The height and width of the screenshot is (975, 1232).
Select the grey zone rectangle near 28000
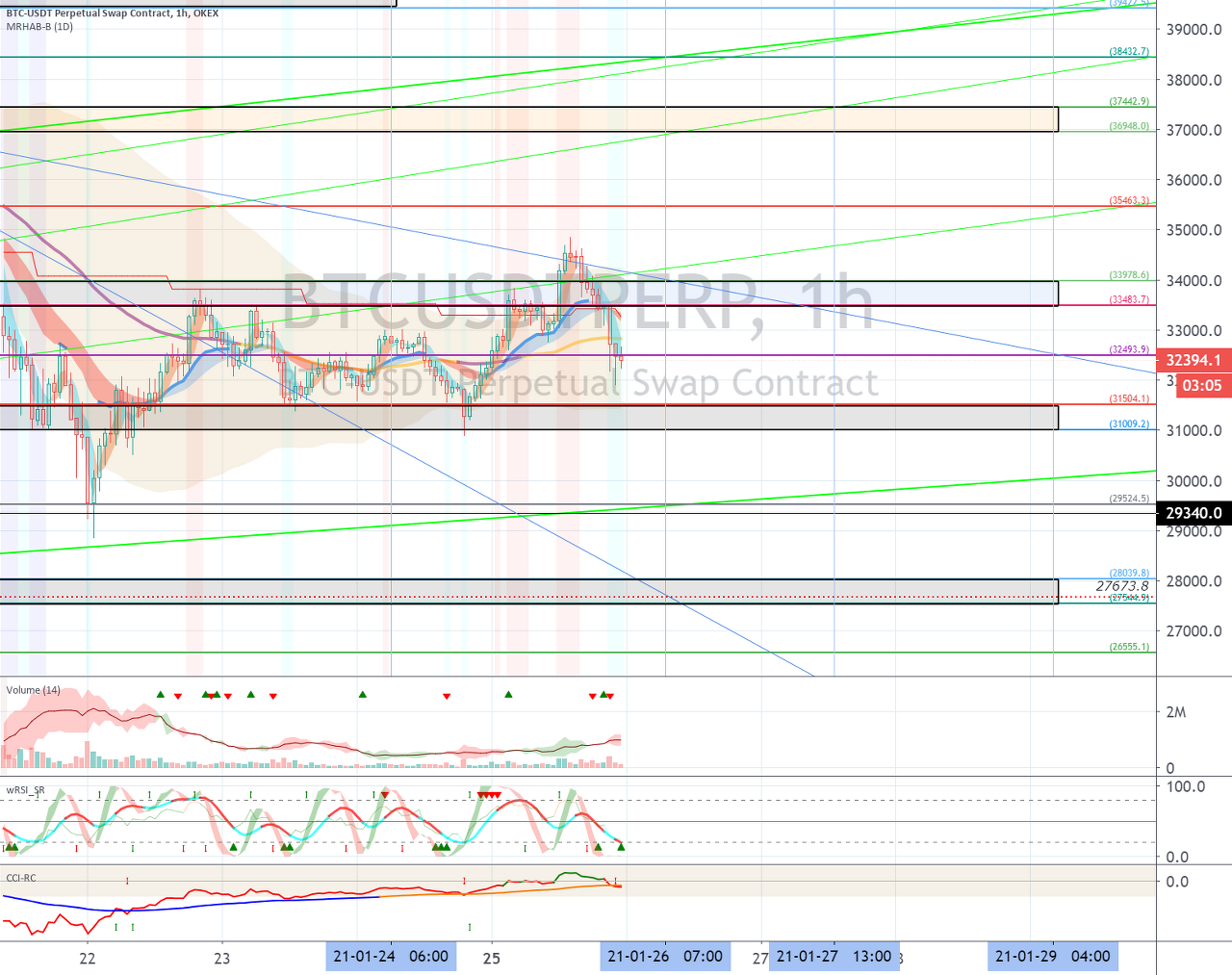[x=528, y=591]
